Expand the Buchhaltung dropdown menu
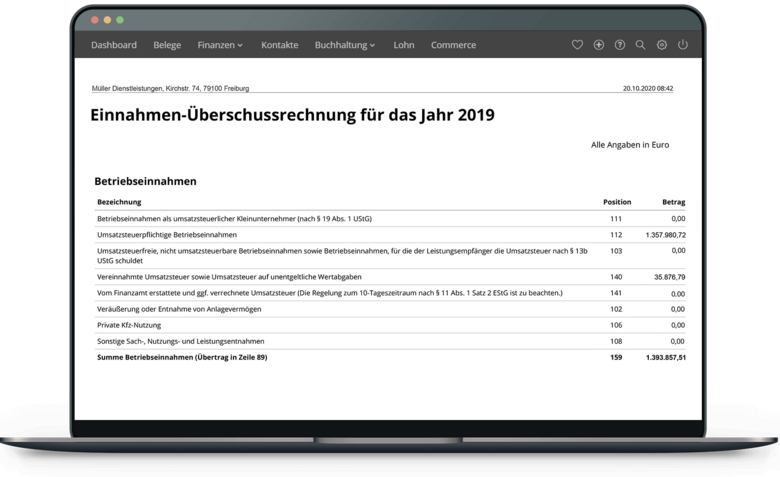 click(x=345, y=45)
